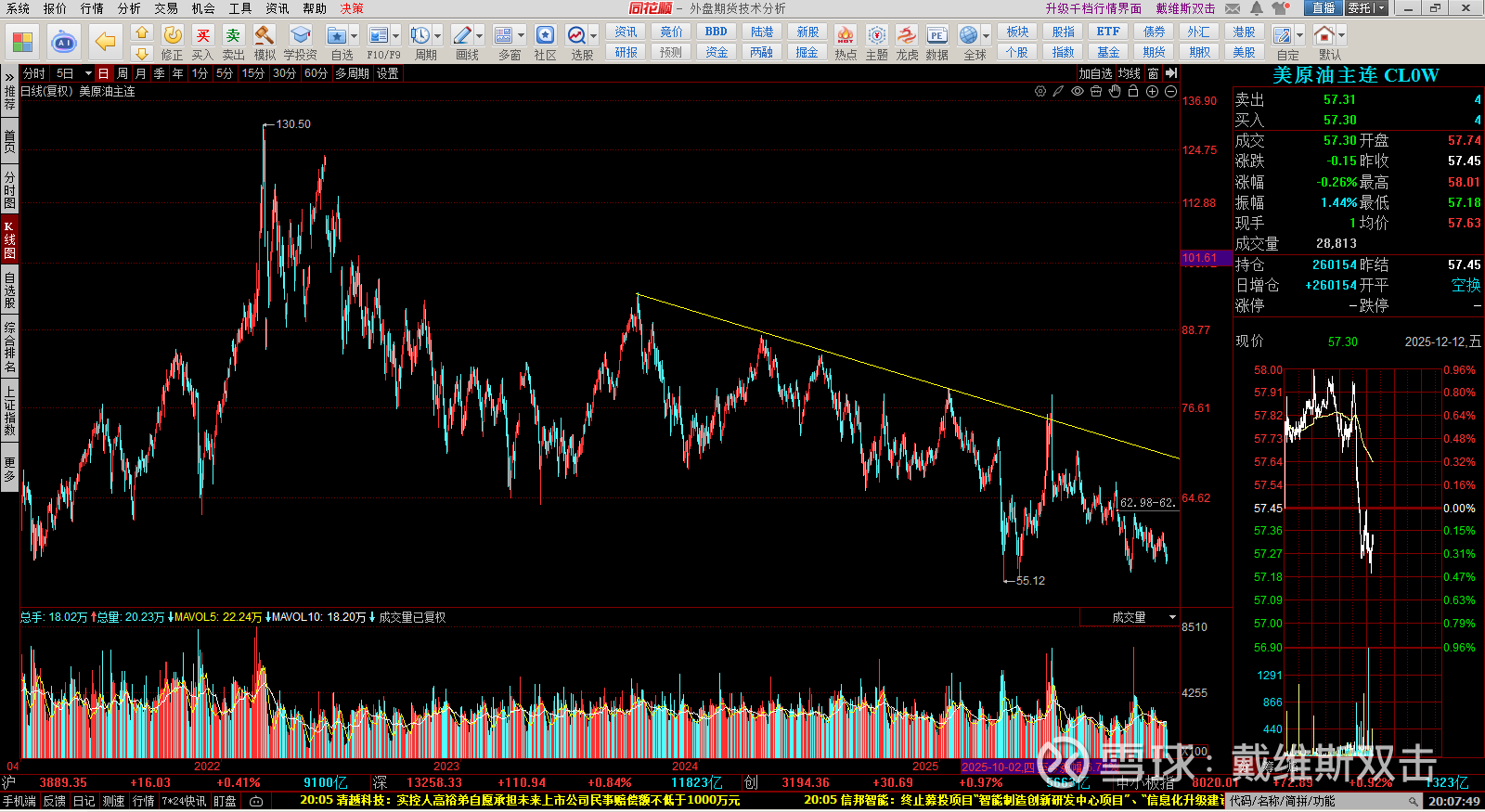Expand the 全球 globe dropdown arrow
The width and height of the screenshot is (1485, 812).
tap(986, 35)
